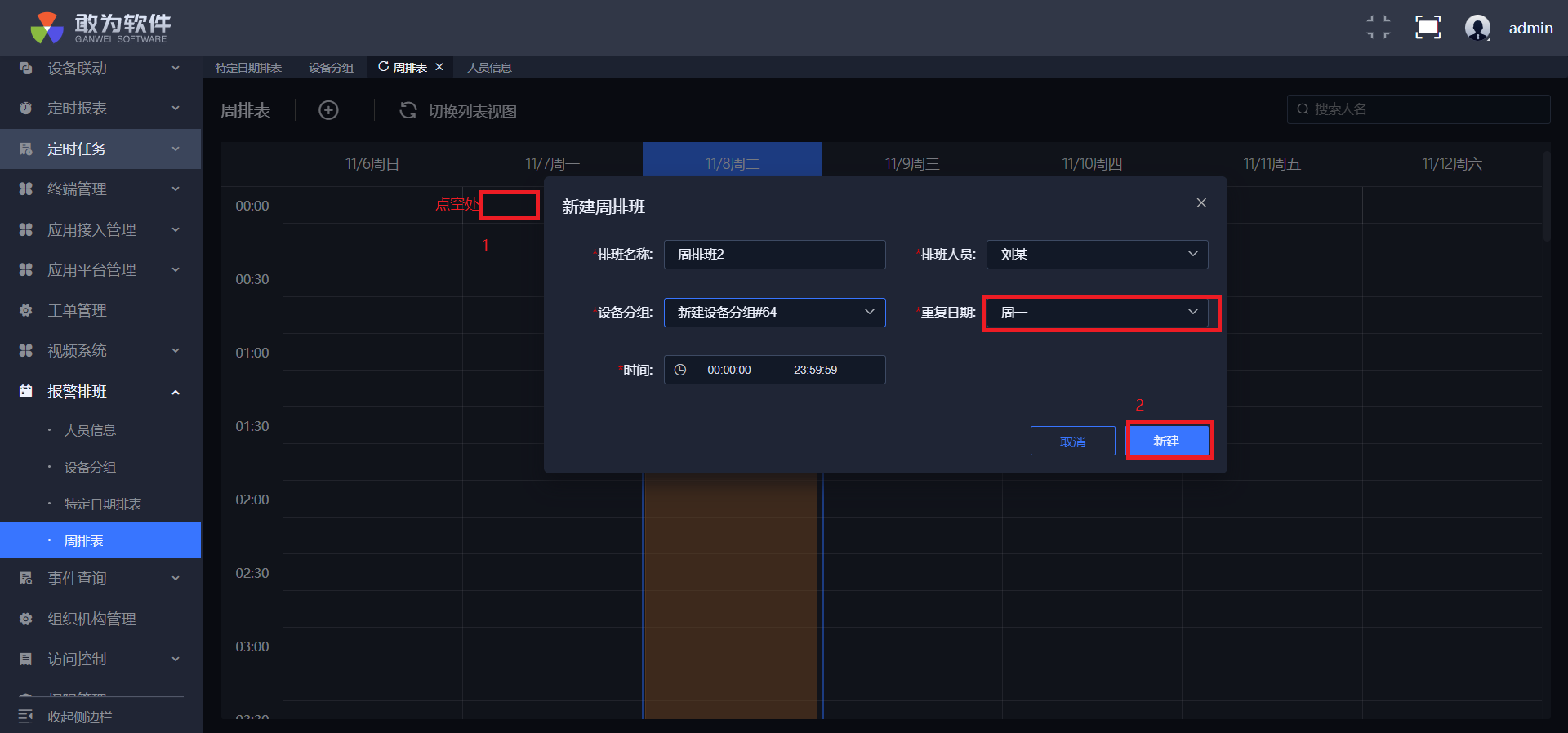Open 特定日期排表 in the sidebar
The height and width of the screenshot is (733, 1568).
[103, 504]
